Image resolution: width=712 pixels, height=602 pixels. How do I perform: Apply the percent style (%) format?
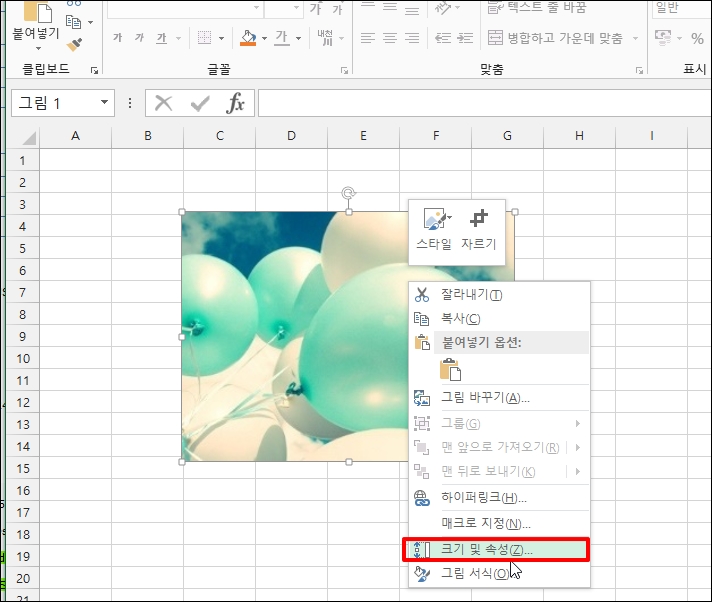coord(697,38)
